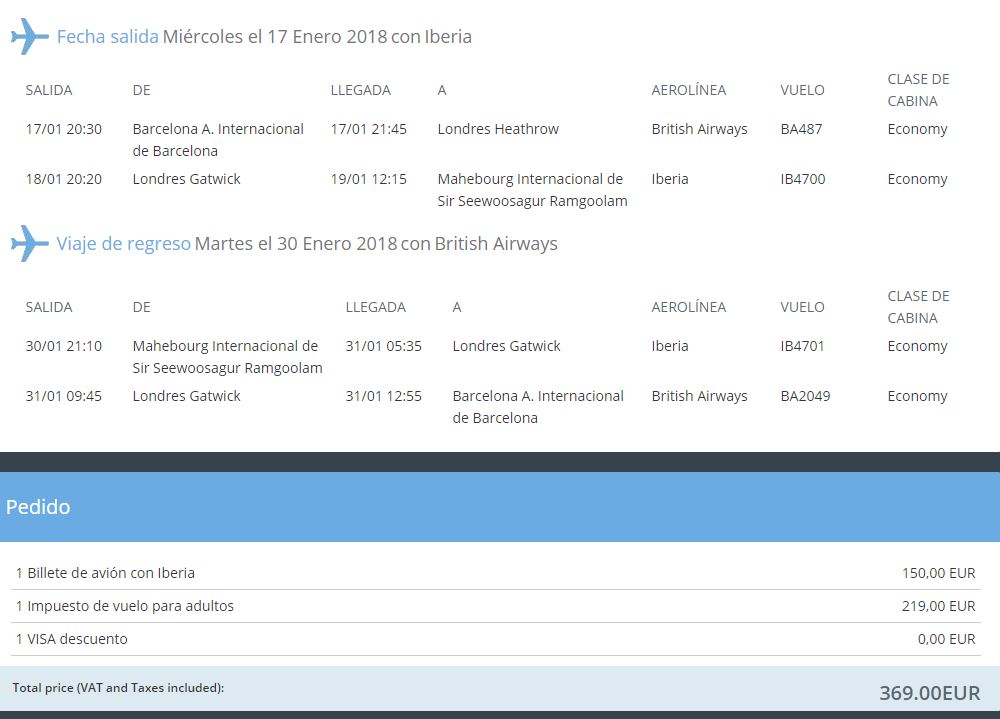Click 'Londres Gatwick' origin in BA2049 row
This screenshot has width=1000, height=719.
click(187, 396)
